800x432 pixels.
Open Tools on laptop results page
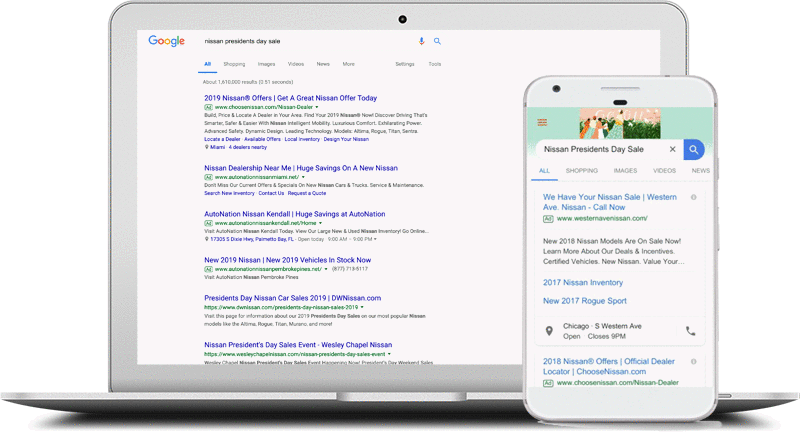point(435,64)
